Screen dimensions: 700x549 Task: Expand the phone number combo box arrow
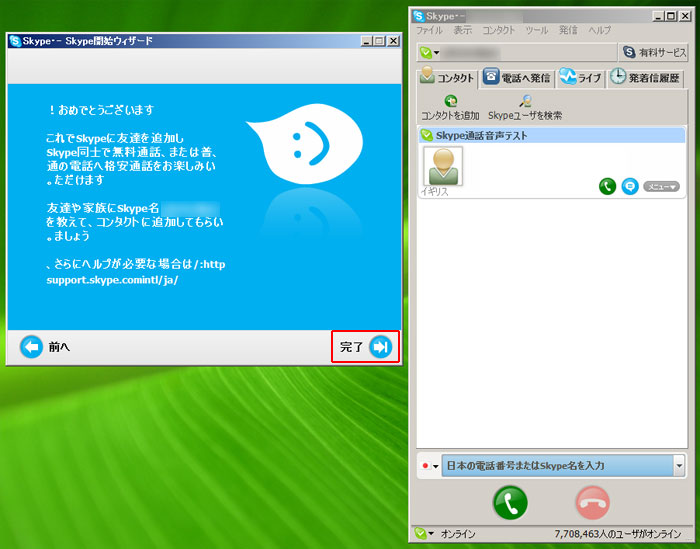679,466
